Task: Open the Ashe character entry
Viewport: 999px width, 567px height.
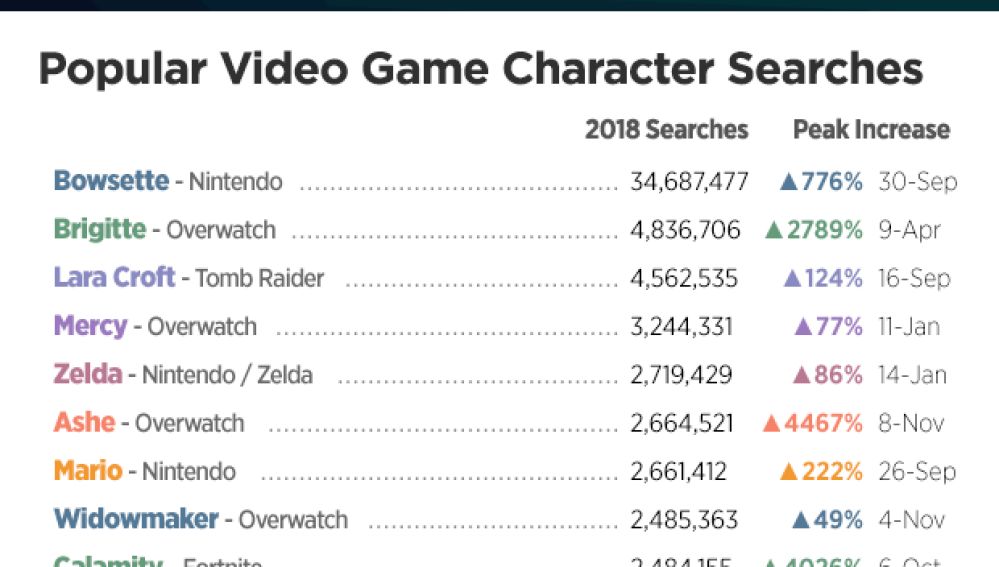Action: [84, 422]
